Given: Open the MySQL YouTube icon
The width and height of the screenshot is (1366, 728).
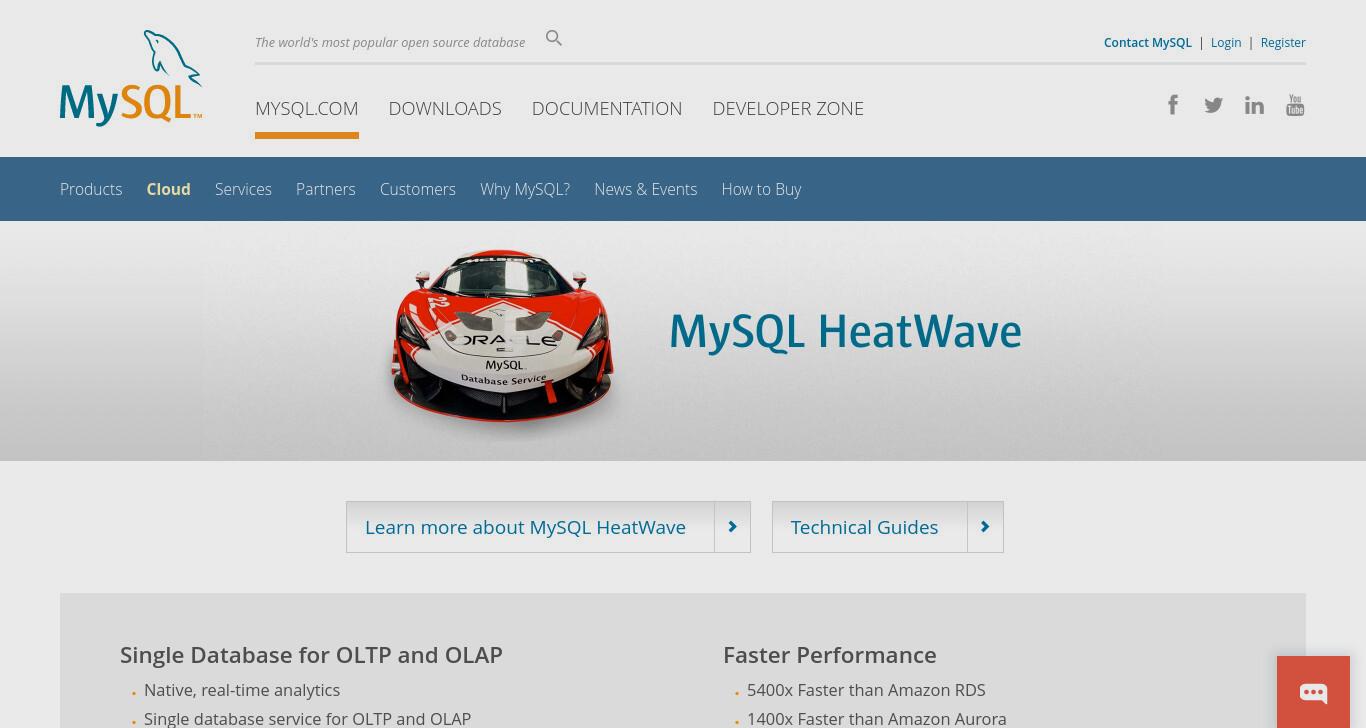Looking at the screenshot, I should (x=1295, y=105).
